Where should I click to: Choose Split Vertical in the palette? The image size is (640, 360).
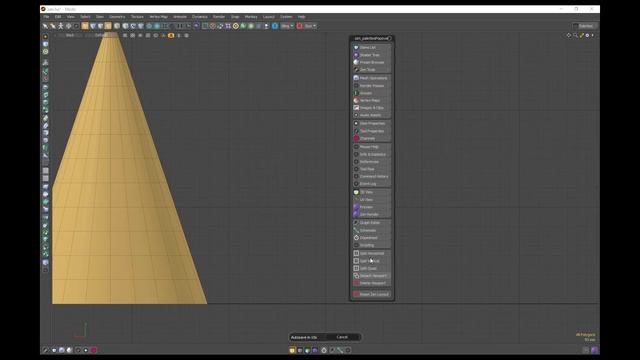click(x=371, y=261)
